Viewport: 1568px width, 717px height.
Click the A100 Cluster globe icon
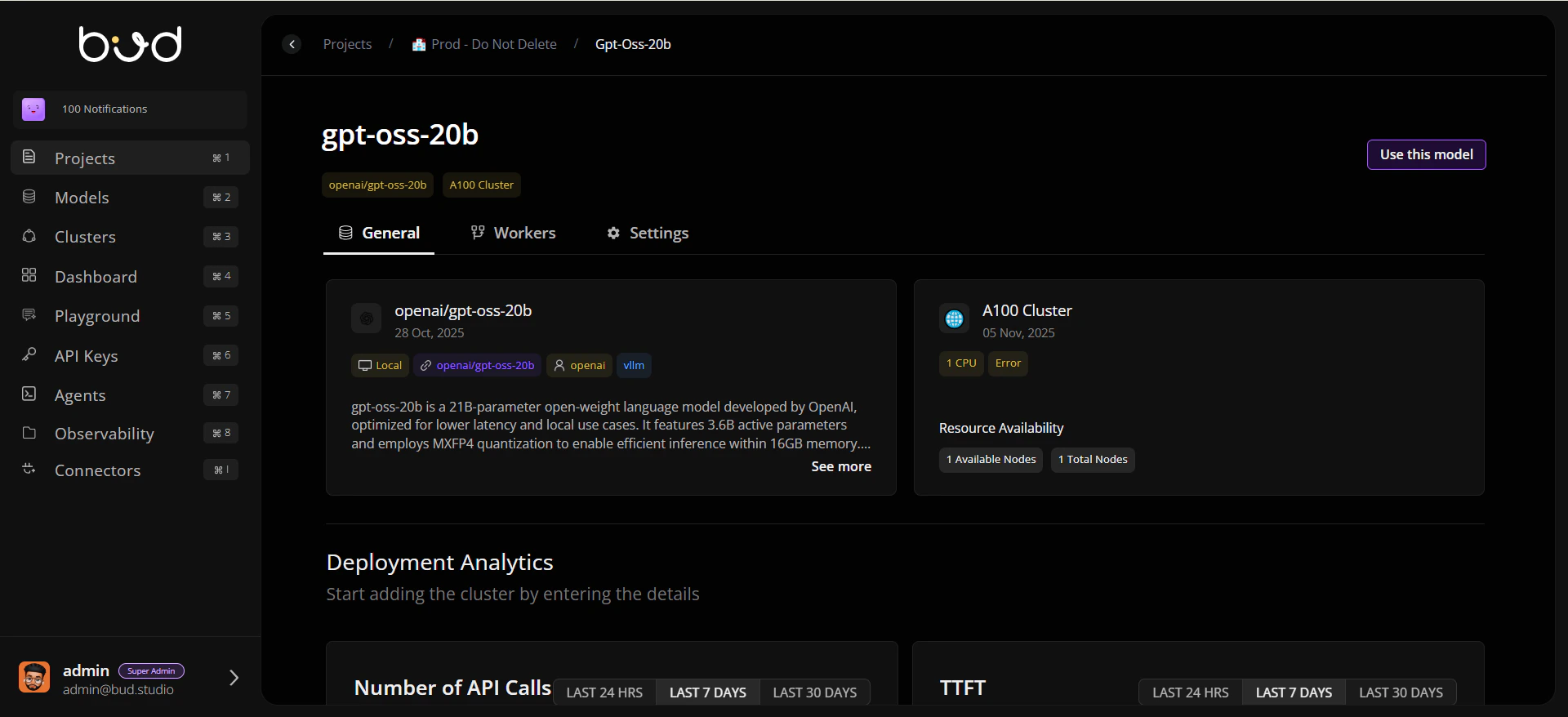[954, 318]
